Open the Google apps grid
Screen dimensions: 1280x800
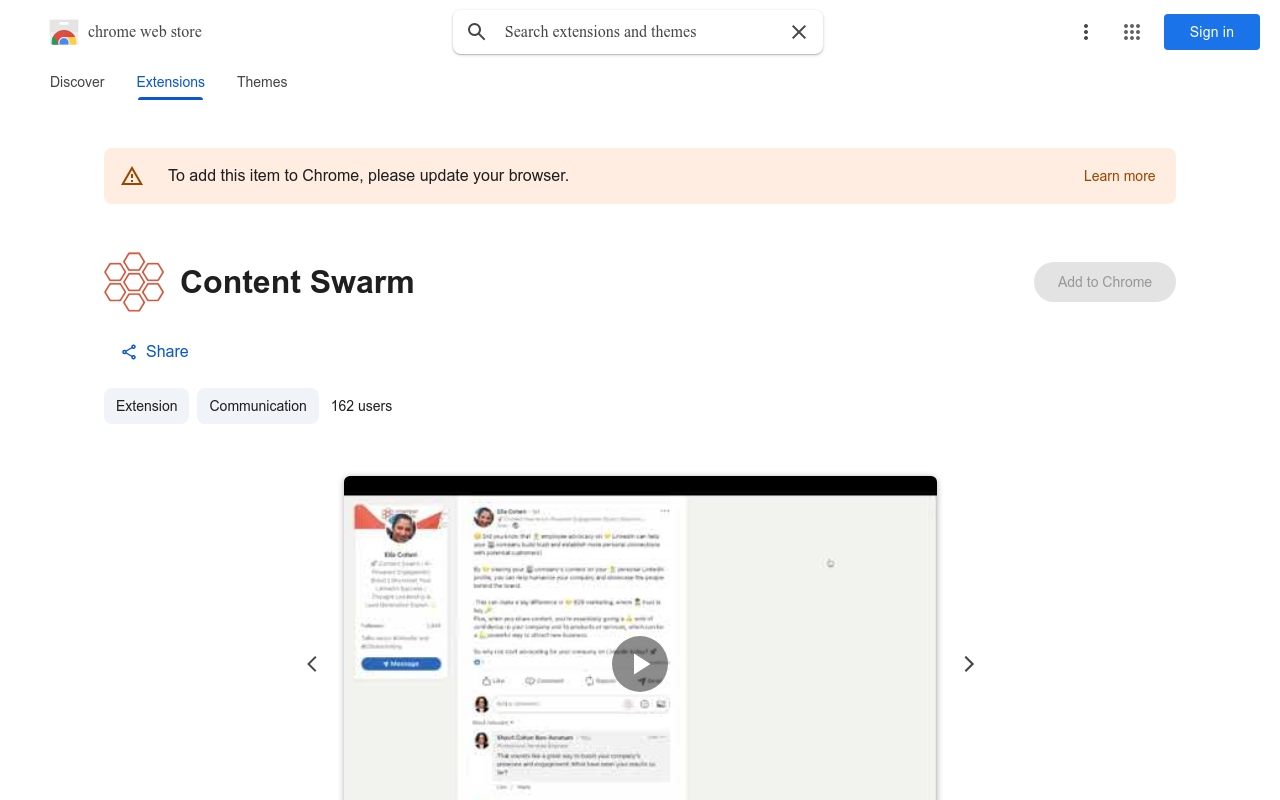pos(1132,32)
